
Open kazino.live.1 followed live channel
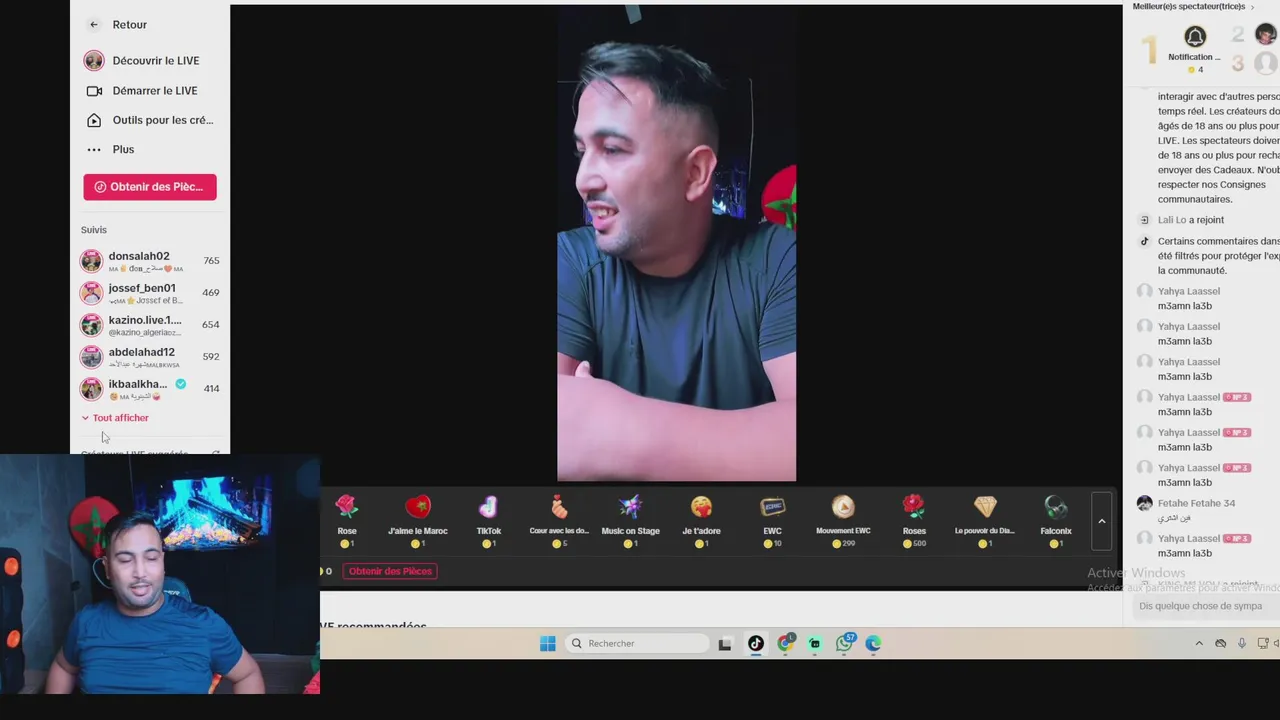click(150, 325)
